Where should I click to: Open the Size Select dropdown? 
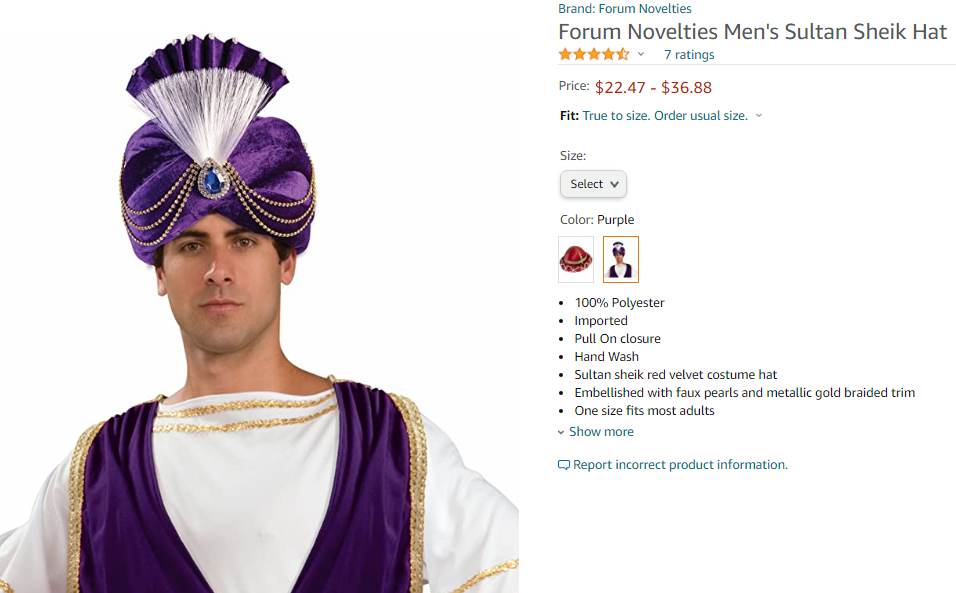tap(593, 184)
